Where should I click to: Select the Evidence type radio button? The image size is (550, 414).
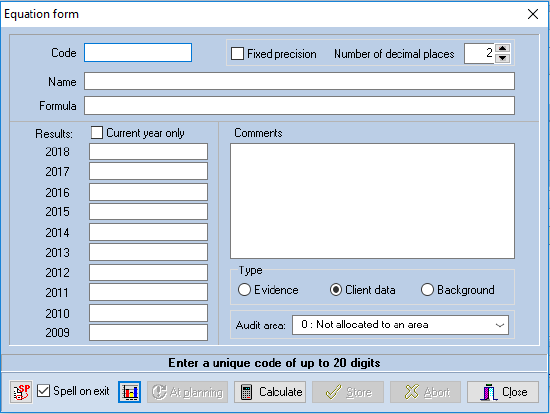coord(244,290)
